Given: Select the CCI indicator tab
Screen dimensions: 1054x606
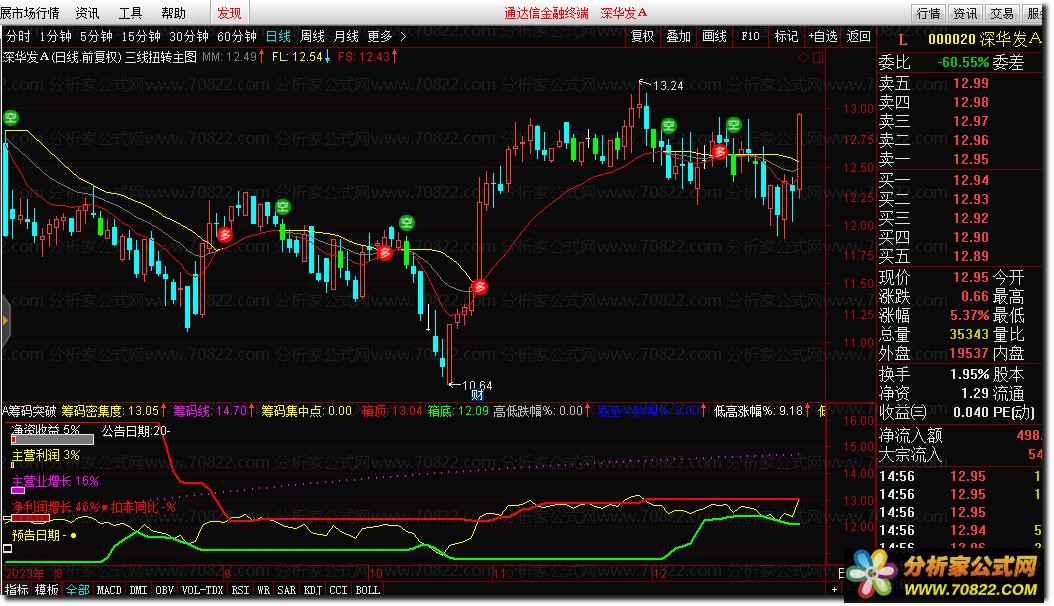Looking at the screenshot, I should coord(338,590).
